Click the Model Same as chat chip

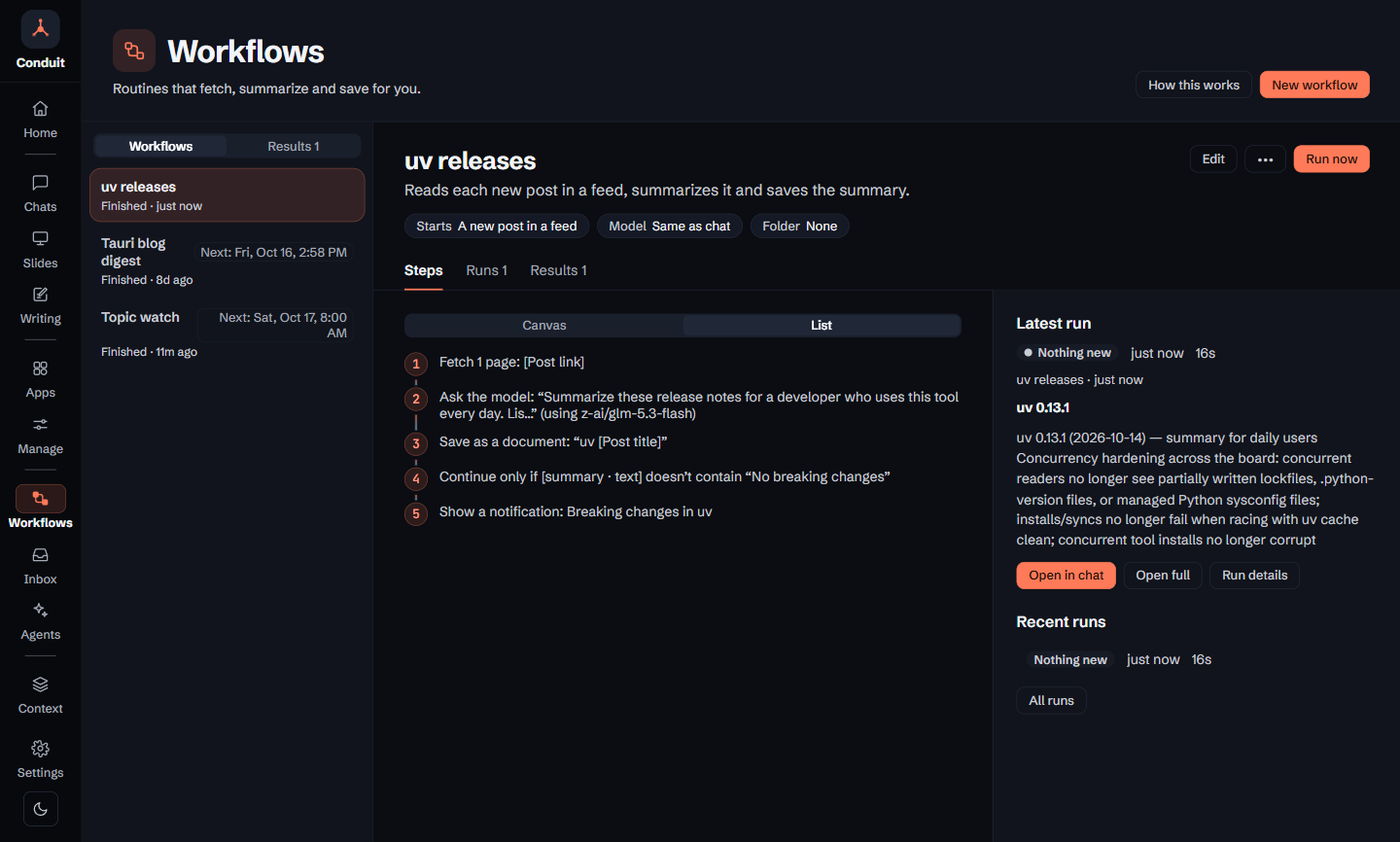coord(670,227)
